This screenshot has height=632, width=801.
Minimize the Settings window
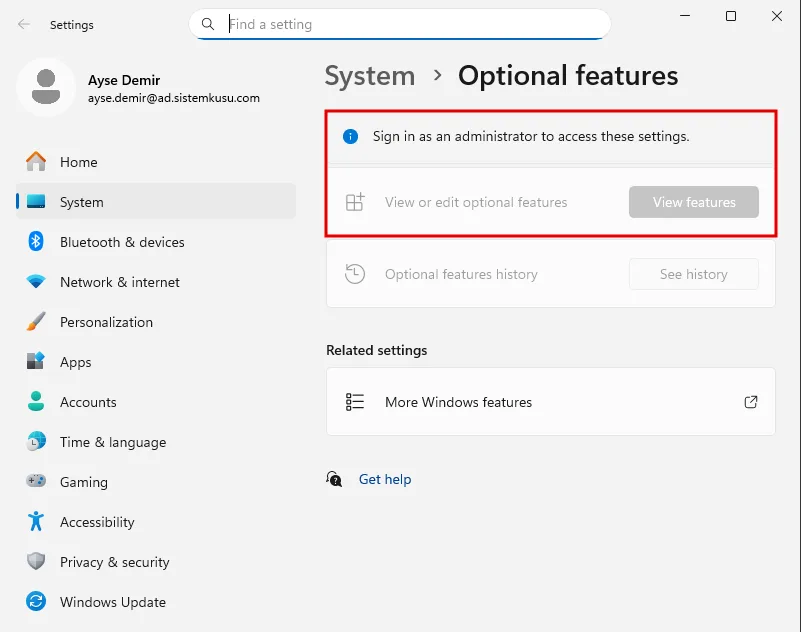click(685, 16)
